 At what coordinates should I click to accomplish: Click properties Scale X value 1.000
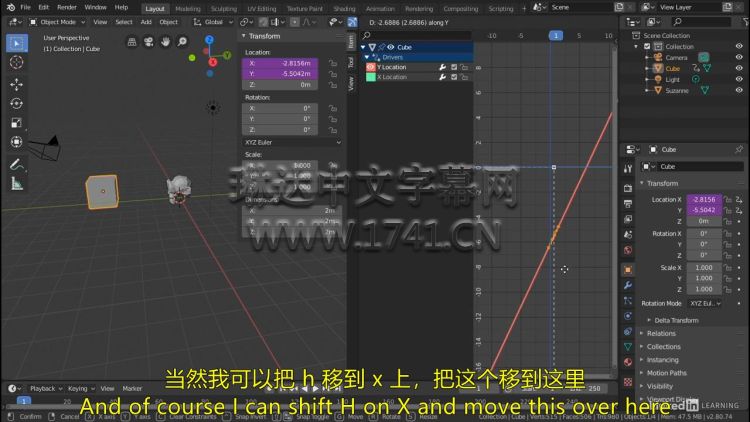click(704, 267)
